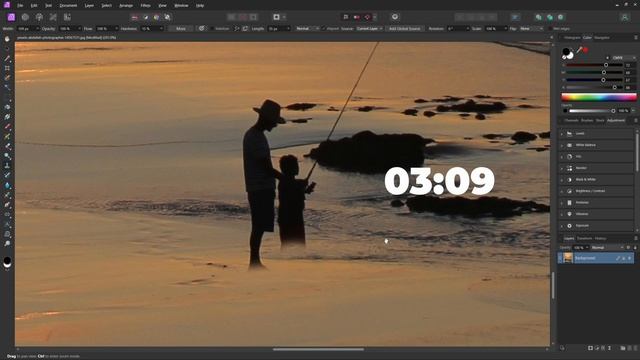
Task: Open the account profile icon
Action: point(624,17)
